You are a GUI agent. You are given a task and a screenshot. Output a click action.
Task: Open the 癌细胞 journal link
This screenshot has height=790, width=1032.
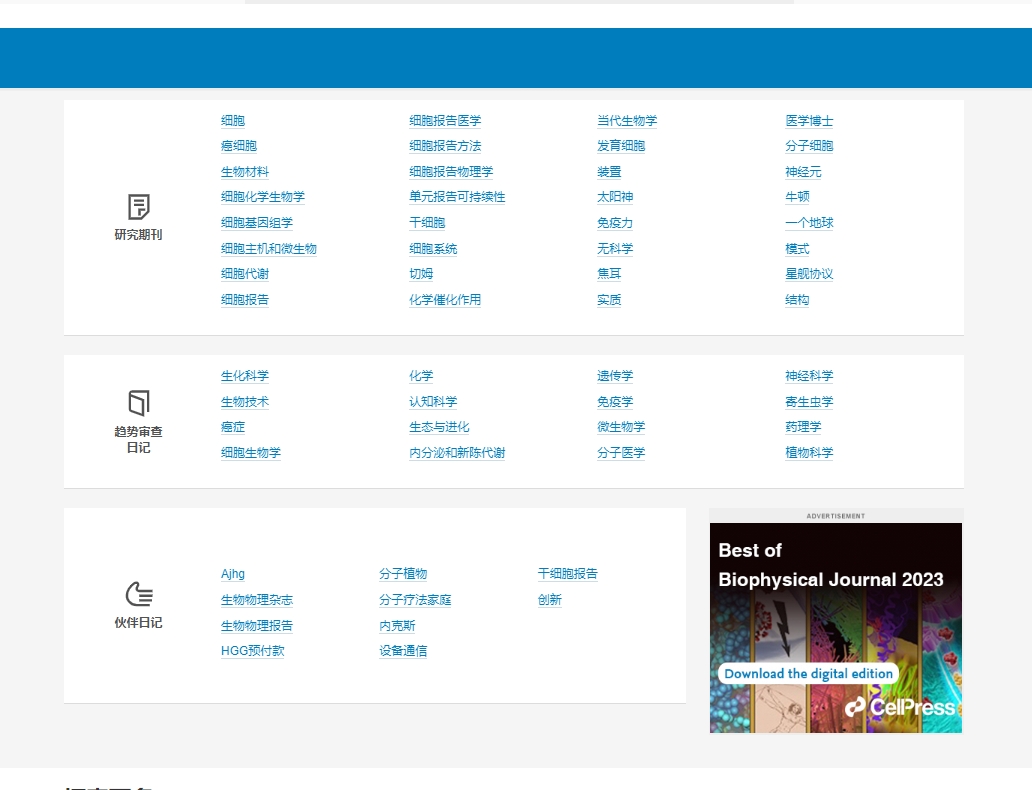[239, 145]
